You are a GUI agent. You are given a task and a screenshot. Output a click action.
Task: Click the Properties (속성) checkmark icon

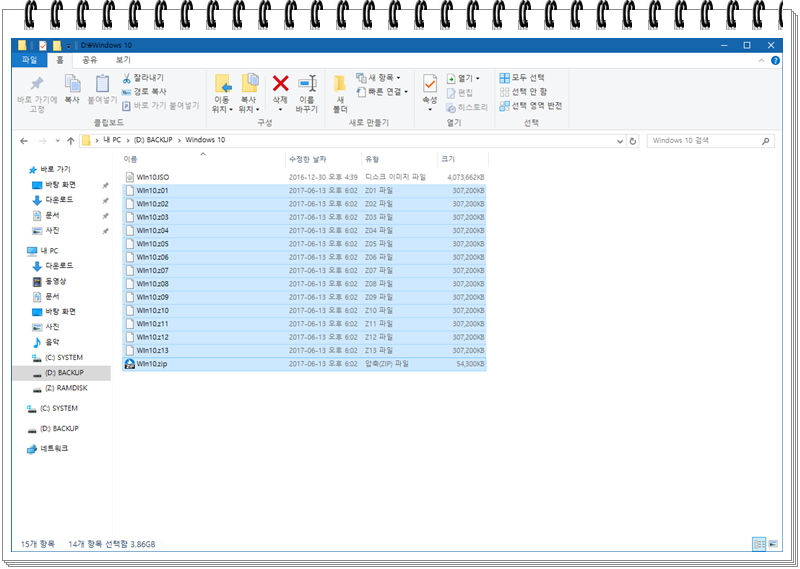point(430,84)
